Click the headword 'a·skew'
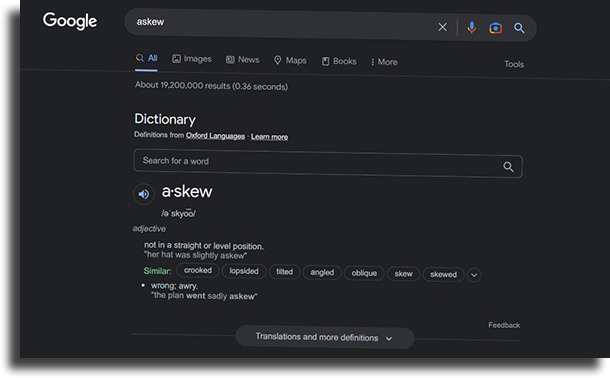Viewport: 610px width, 378px height. point(187,191)
